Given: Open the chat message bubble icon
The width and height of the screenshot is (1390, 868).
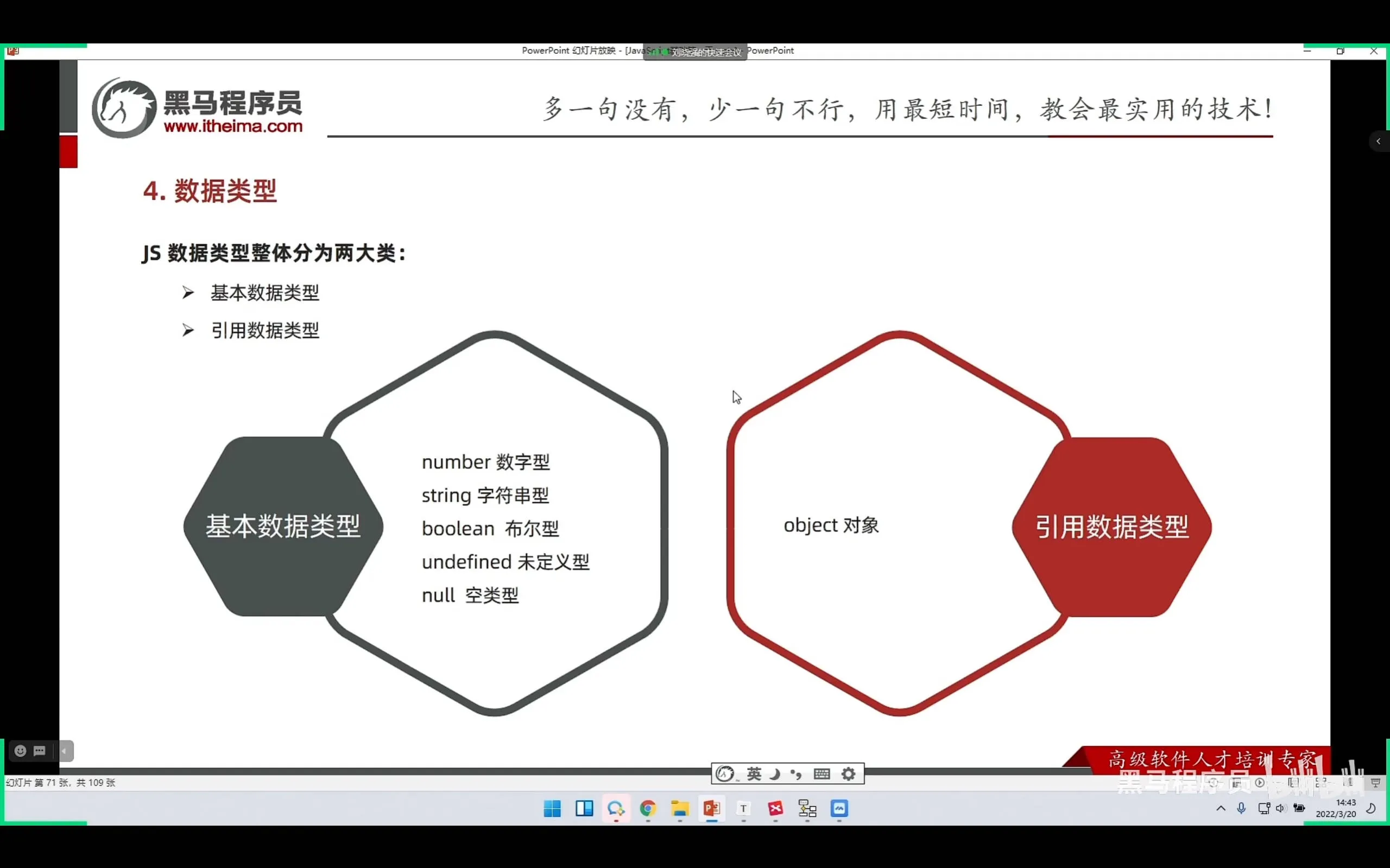Looking at the screenshot, I should click(x=40, y=751).
